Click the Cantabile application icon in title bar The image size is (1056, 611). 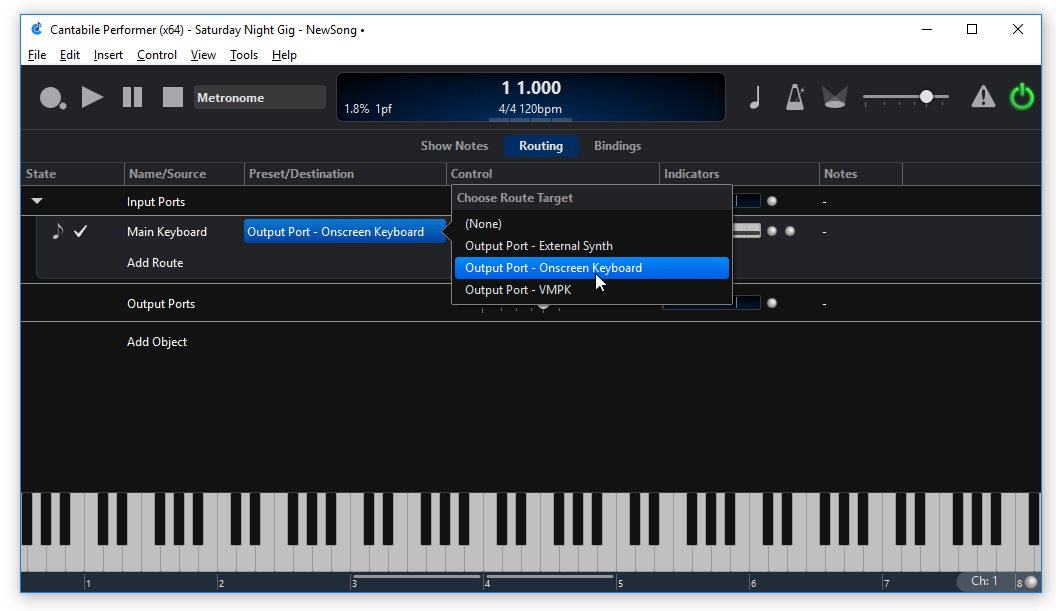pyautogui.click(x=36, y=29)
